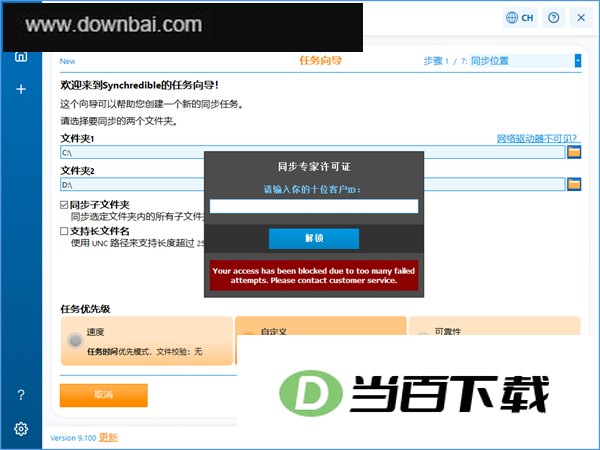Click the blocked access error message
This screenshot has height=450, width=600.
[x=314, y=276]
